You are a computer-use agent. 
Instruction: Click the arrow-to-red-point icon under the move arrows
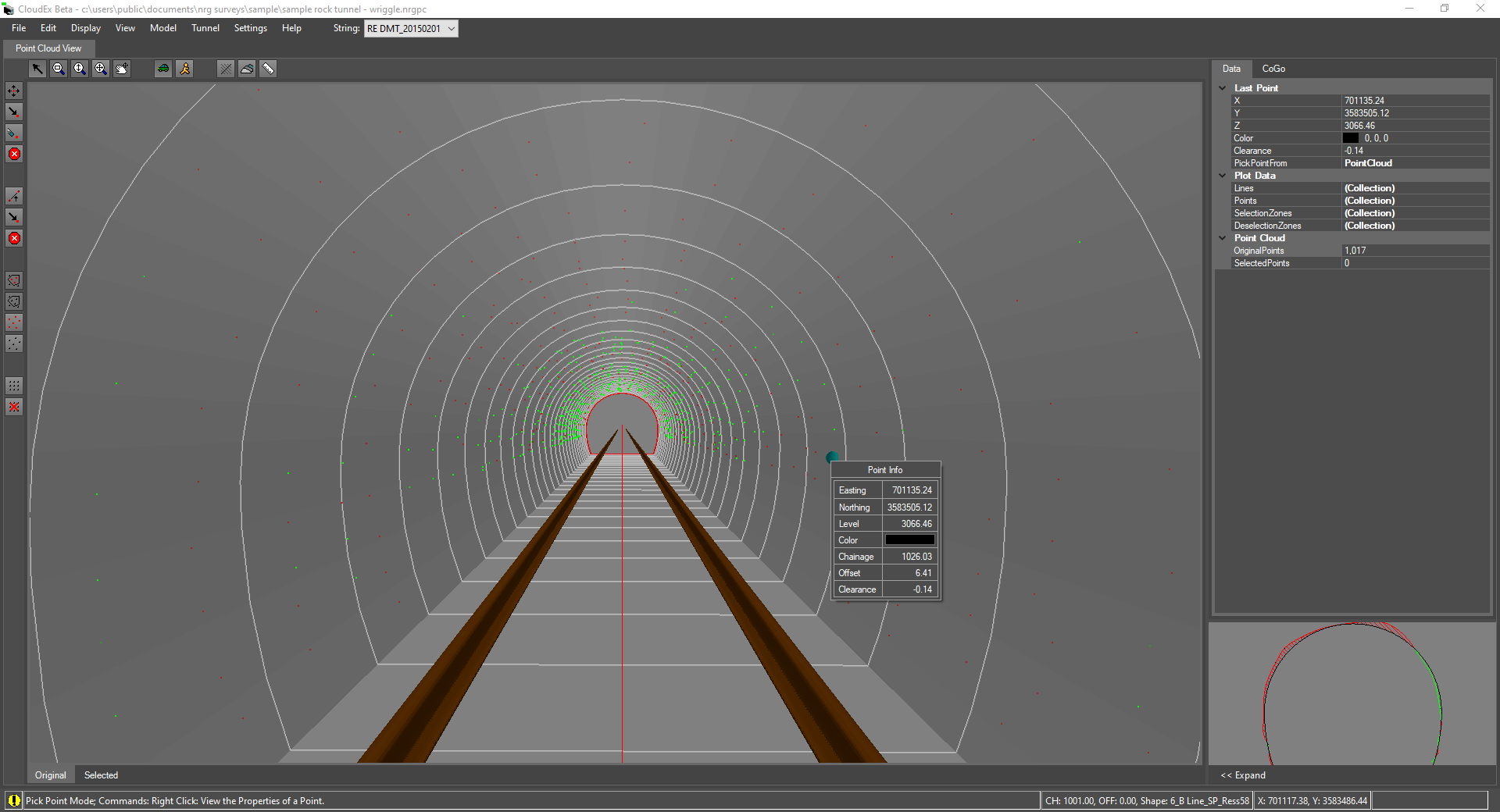14,112
